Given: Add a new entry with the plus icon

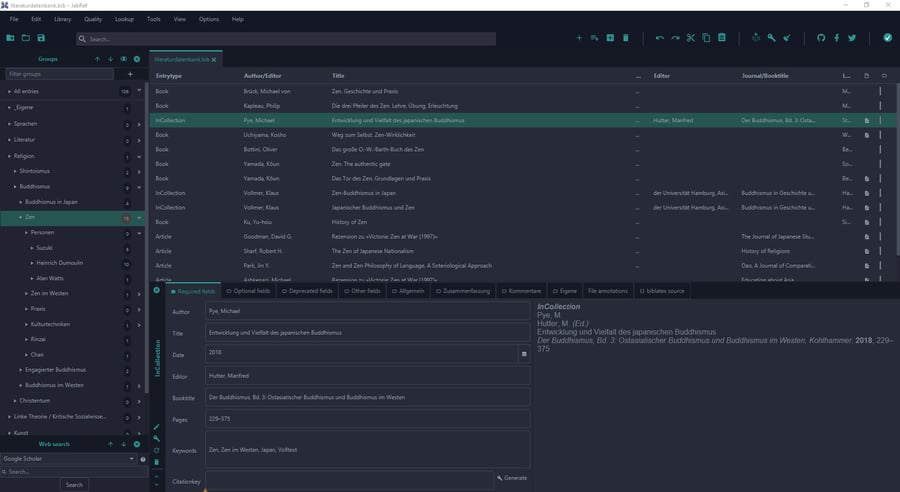Looking at the screenshot, I should (579, 38).
